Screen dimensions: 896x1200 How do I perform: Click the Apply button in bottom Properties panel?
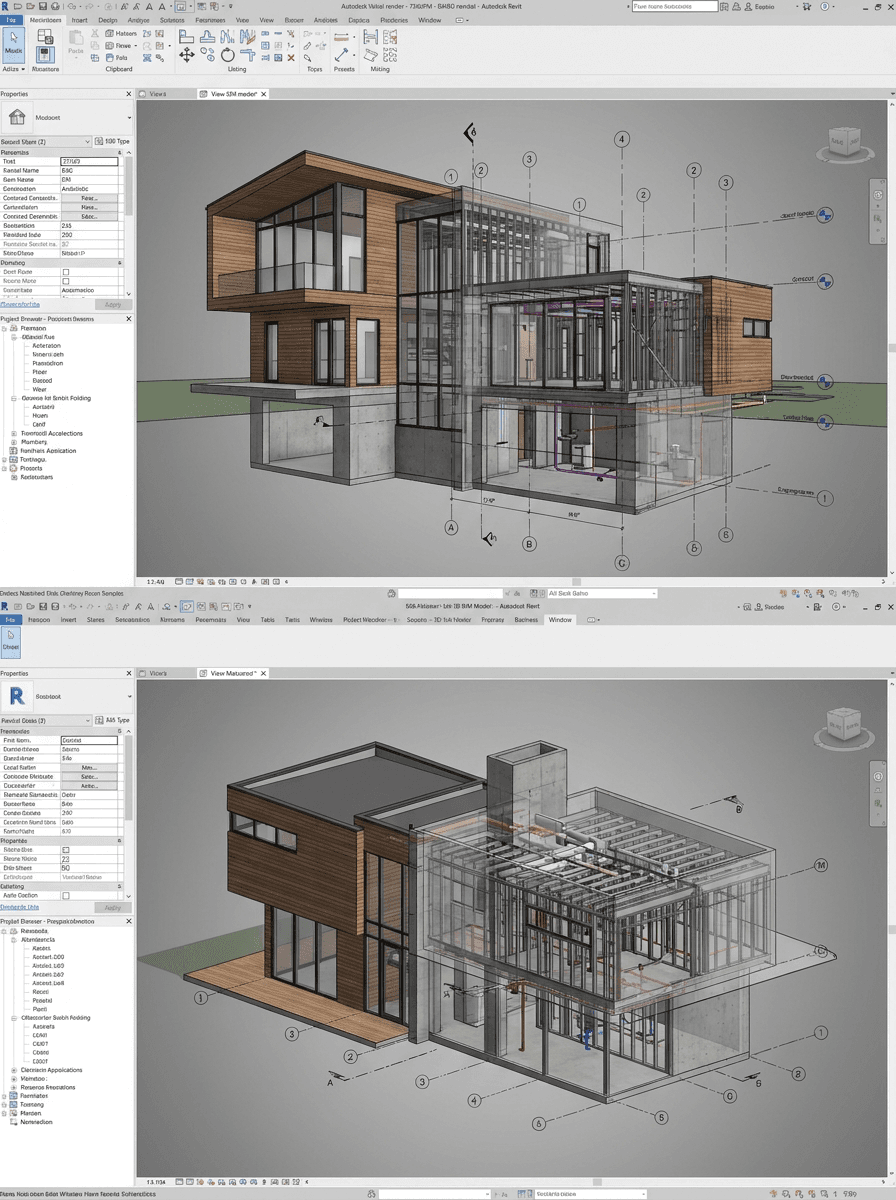pyautogui.click(x=113, y=908)
